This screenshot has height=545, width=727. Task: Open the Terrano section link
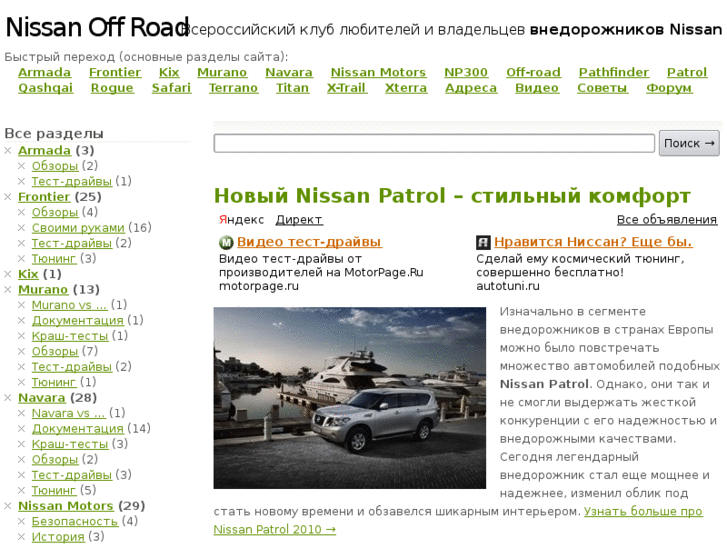click(x=233, y=88)
